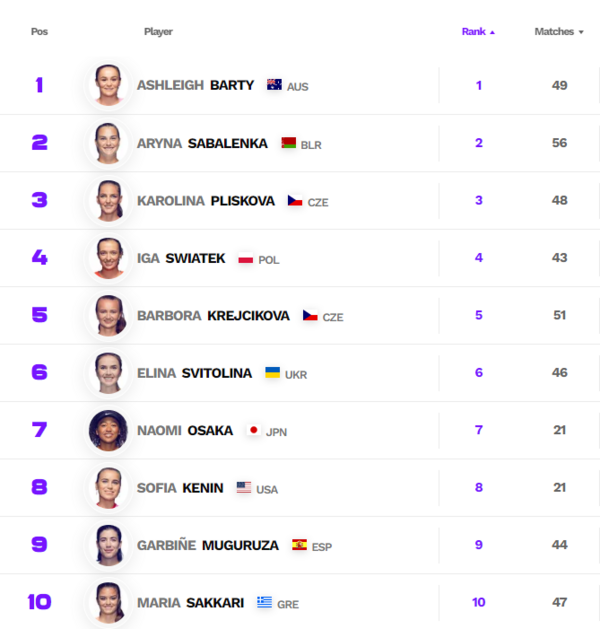The width and height of the screenshot is (600, 629).
Task: Click Elina Svitolina's profile photo
Action: click(108, 373)
